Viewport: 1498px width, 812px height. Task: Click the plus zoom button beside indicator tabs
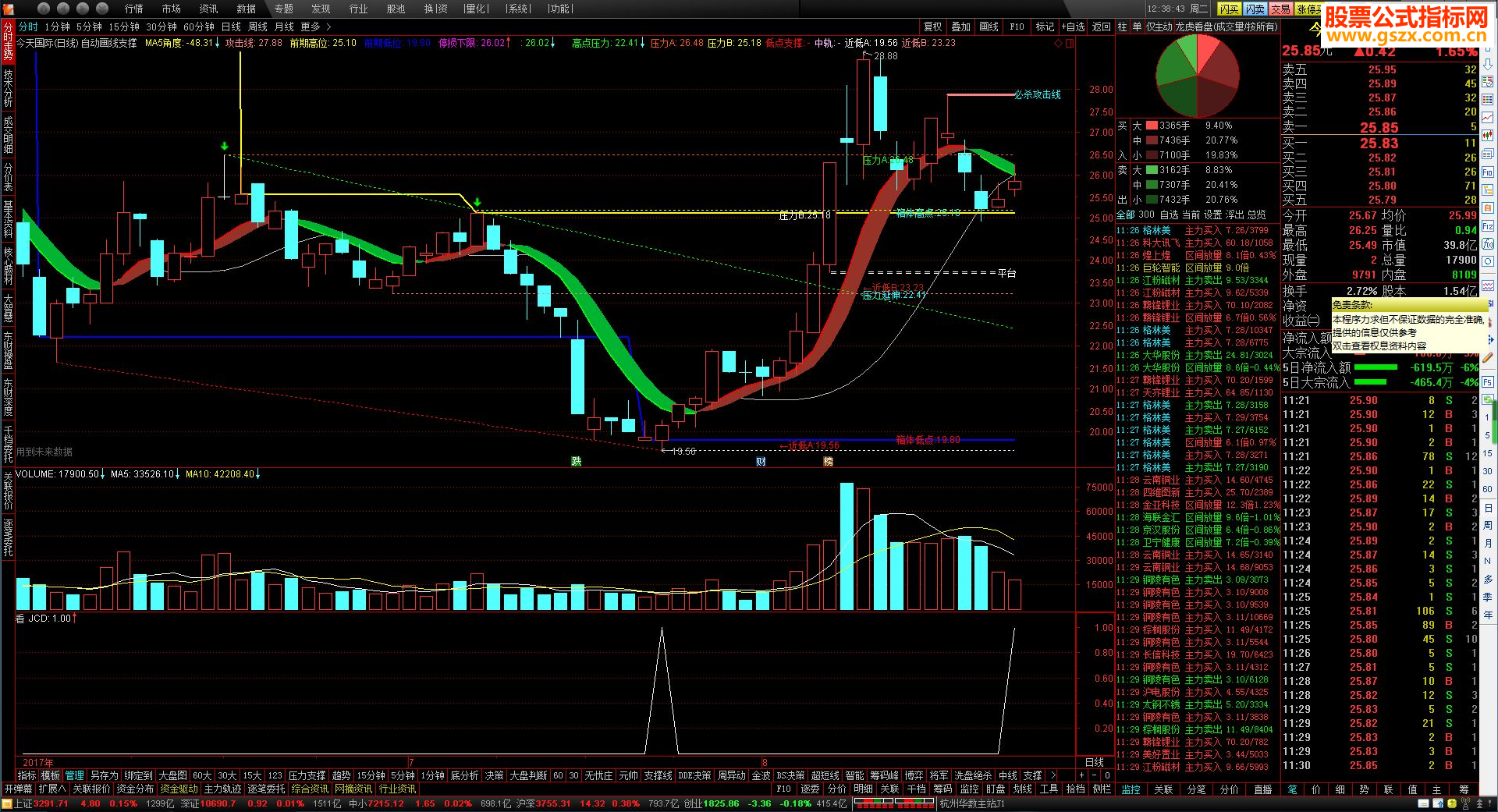(1081, 775)
